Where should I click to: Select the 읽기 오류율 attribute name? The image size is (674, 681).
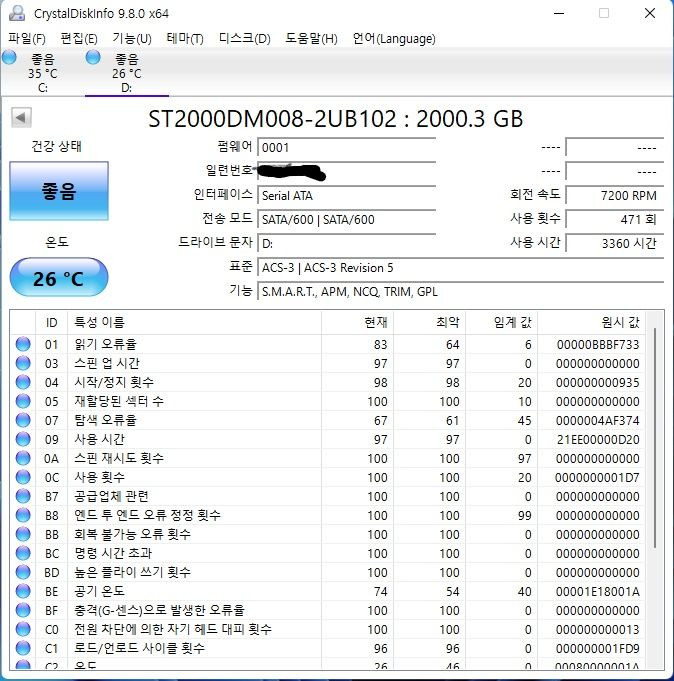click(106, 344)
